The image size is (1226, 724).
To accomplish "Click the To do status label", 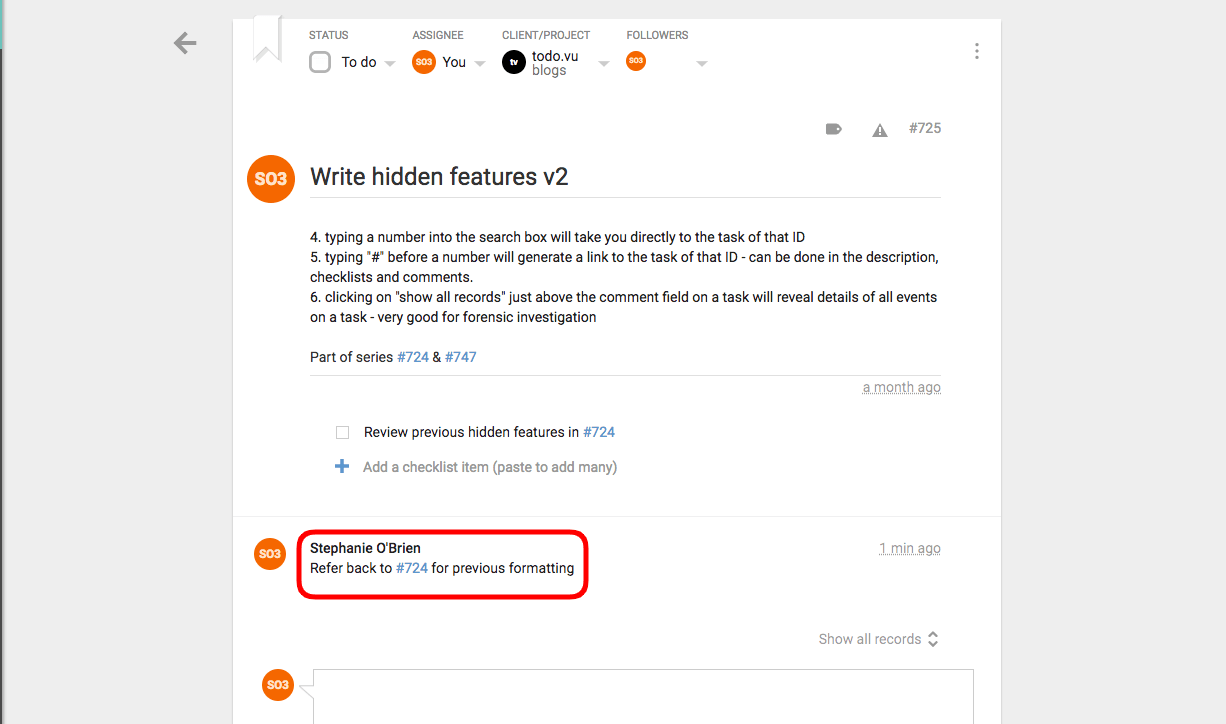I will 359,62.
